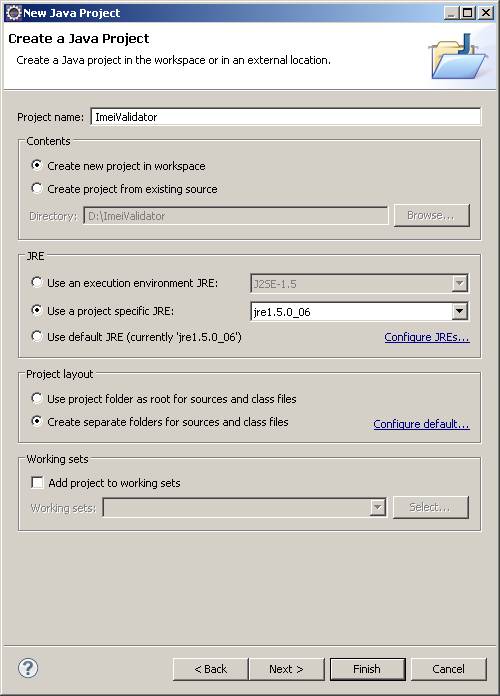The width and height of the screenshot is (500, 696).
Task: Click the Eclipse icon in title bar
Action: tap(13, 13)
